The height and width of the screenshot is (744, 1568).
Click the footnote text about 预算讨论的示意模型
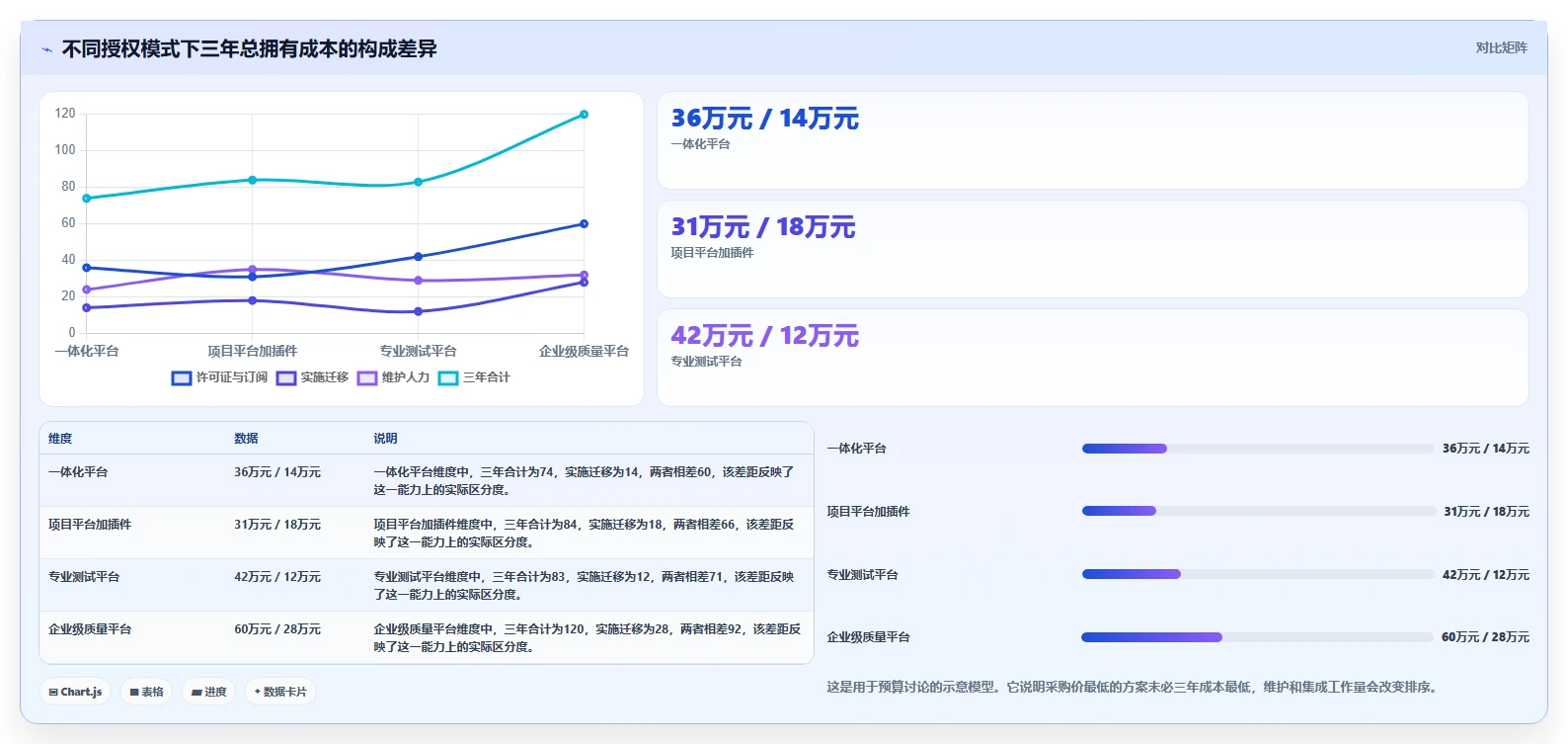coord(1132,687)
